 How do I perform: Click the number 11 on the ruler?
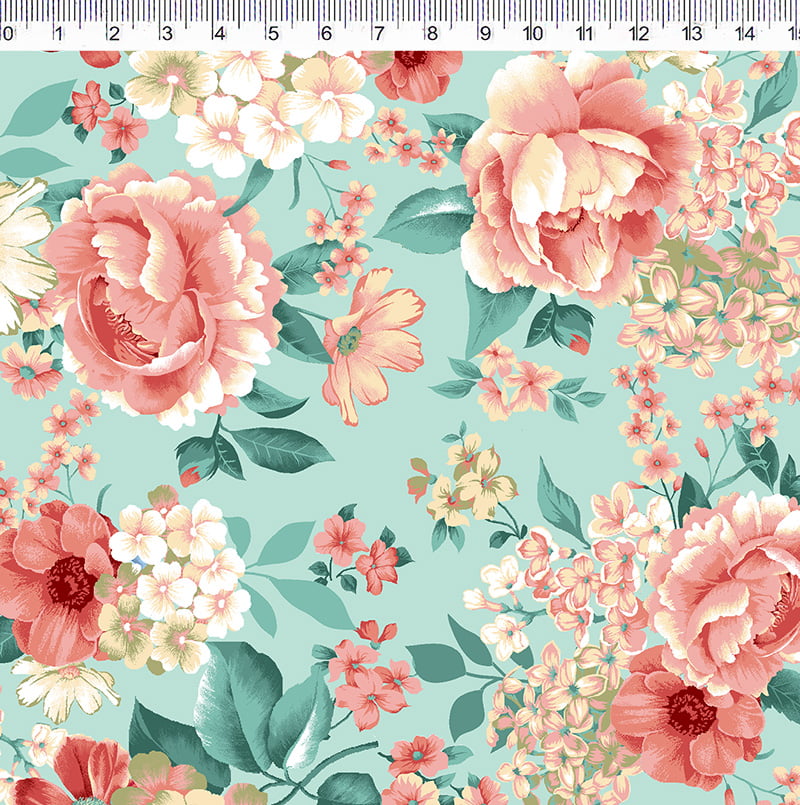[584, 34]
